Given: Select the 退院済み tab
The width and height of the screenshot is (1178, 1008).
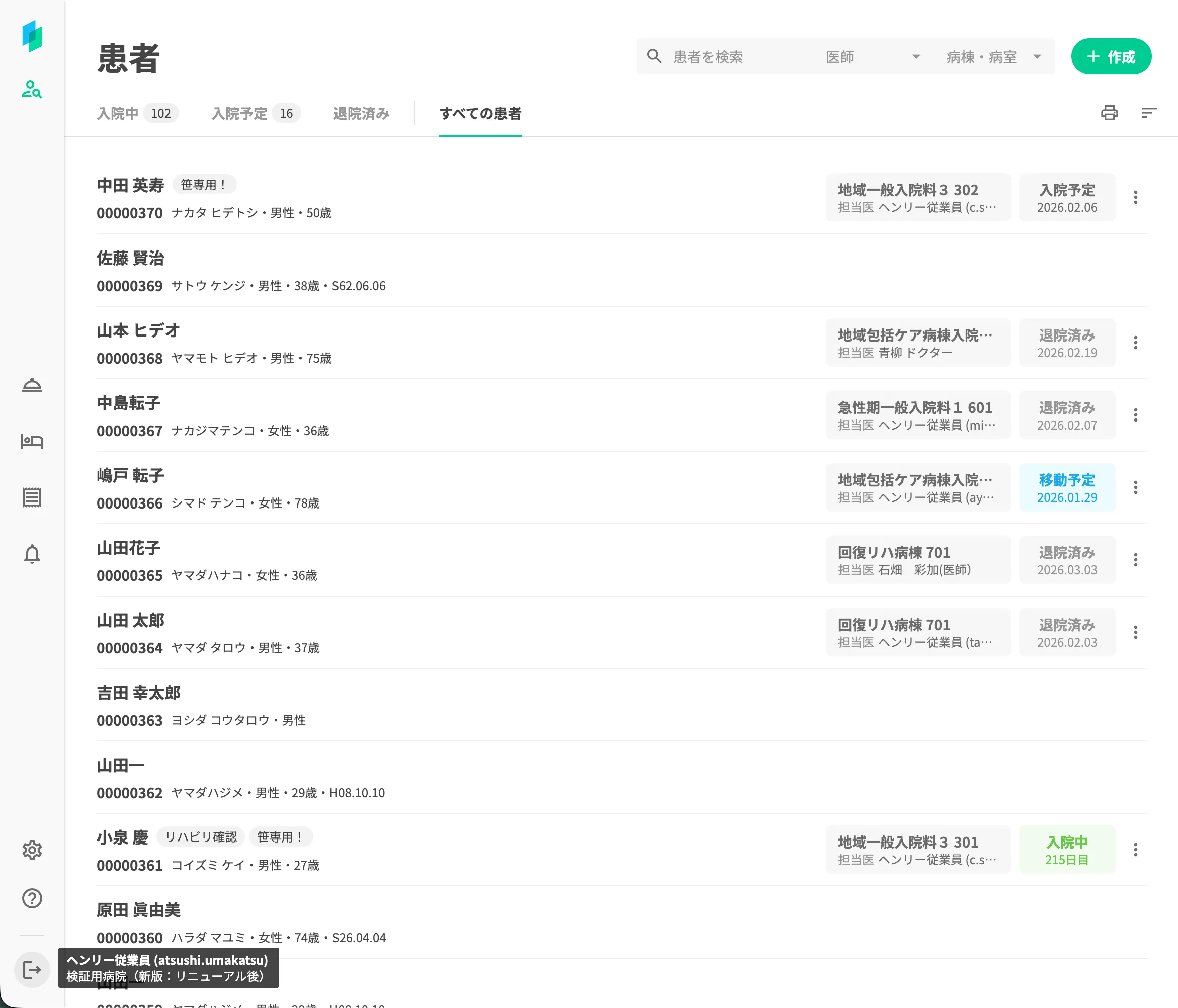Looking at the screenshot, I should pyautogui.click(x=361, y=113).
